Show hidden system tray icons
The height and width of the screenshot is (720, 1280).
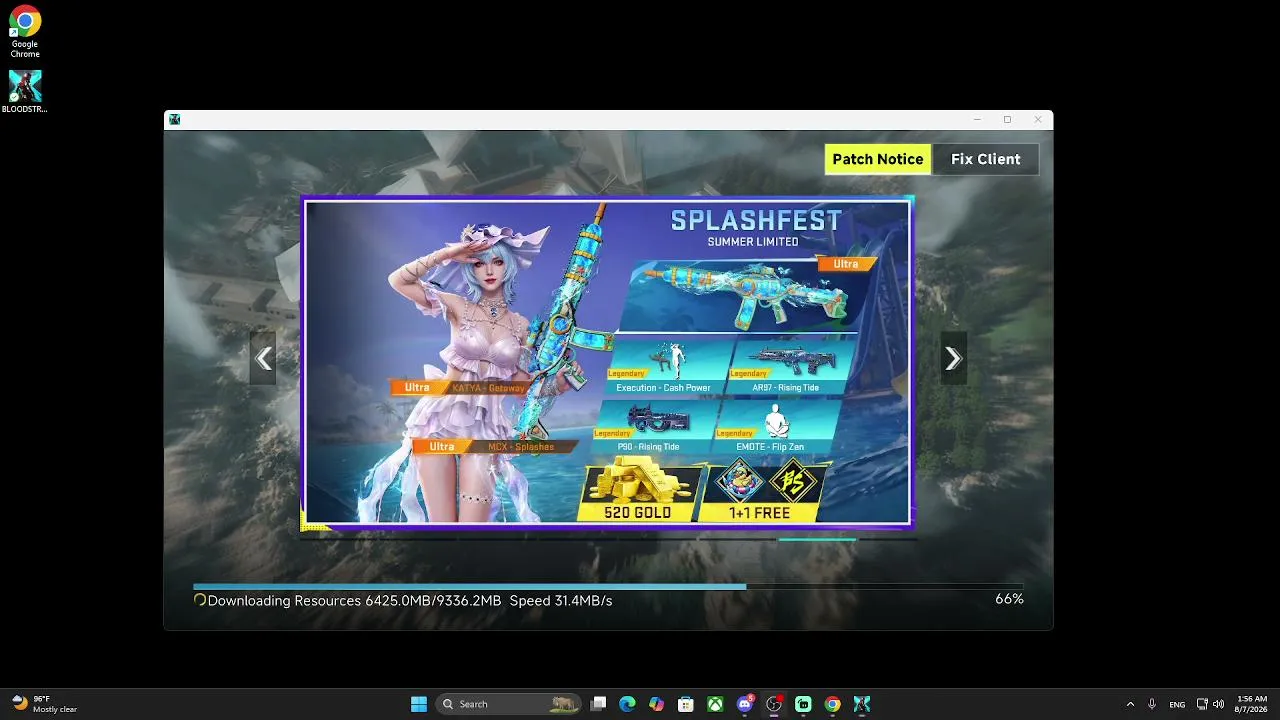[1130, 704]
